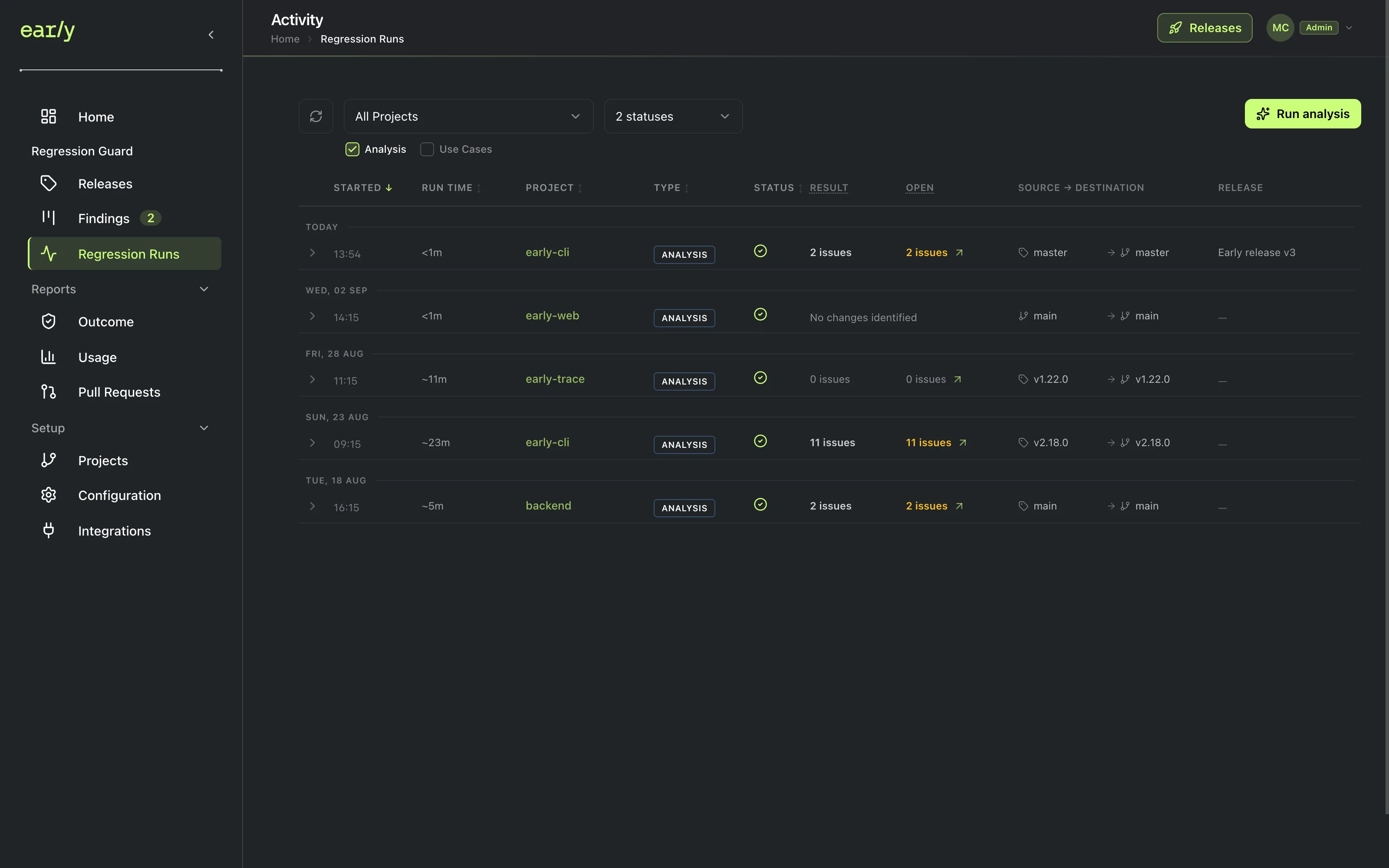Image resolution: width=1389 pixels, height=868 pixels.
Task: Click the 'Early release v3' release cell
Action: click(1257, 253)
